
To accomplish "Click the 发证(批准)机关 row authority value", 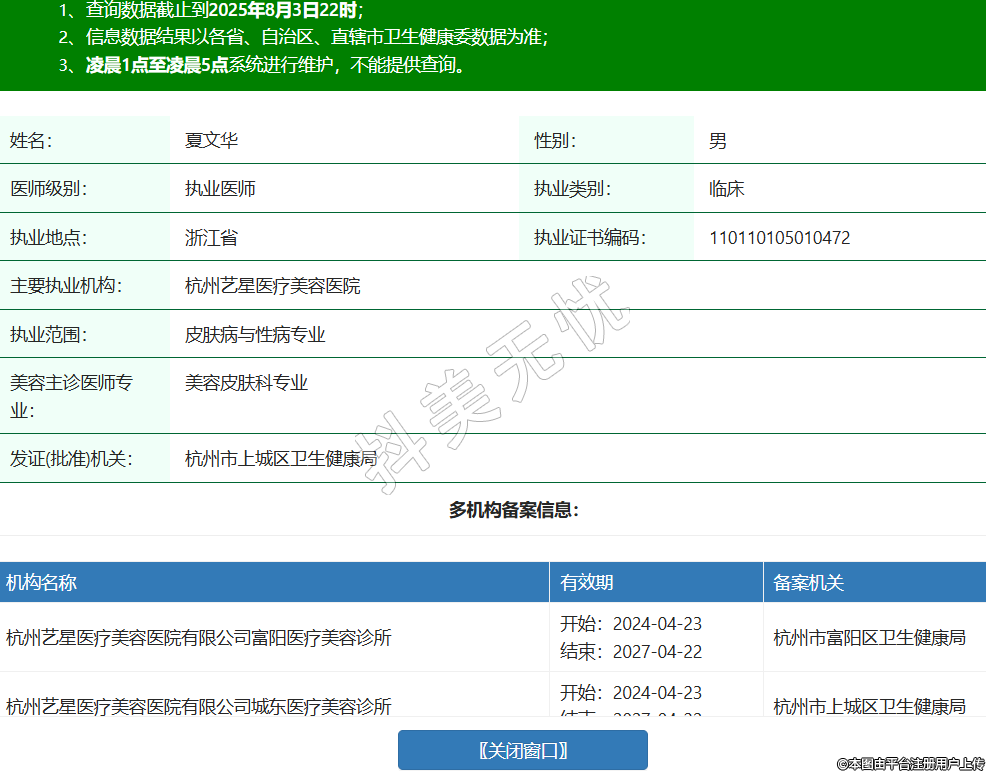I will (280, 459).
